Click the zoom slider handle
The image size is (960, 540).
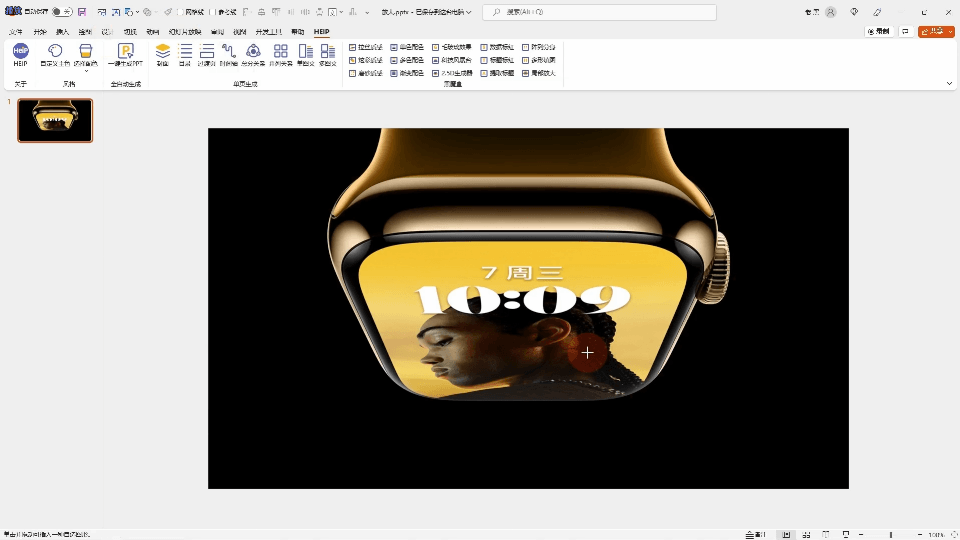pyautogui.click(x=891, y=534)
